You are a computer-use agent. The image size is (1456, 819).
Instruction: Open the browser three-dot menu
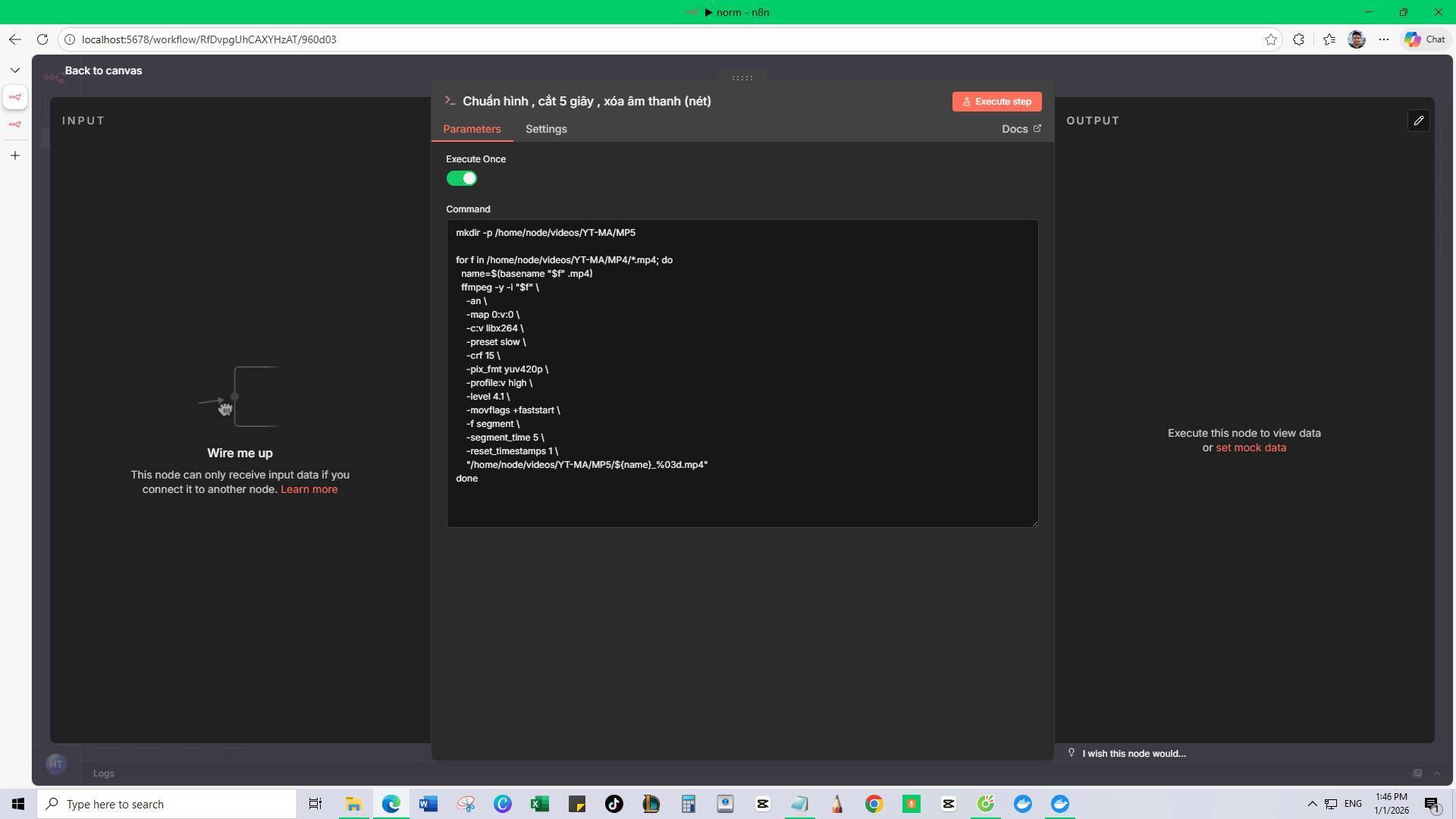(x=1384, y=39)
